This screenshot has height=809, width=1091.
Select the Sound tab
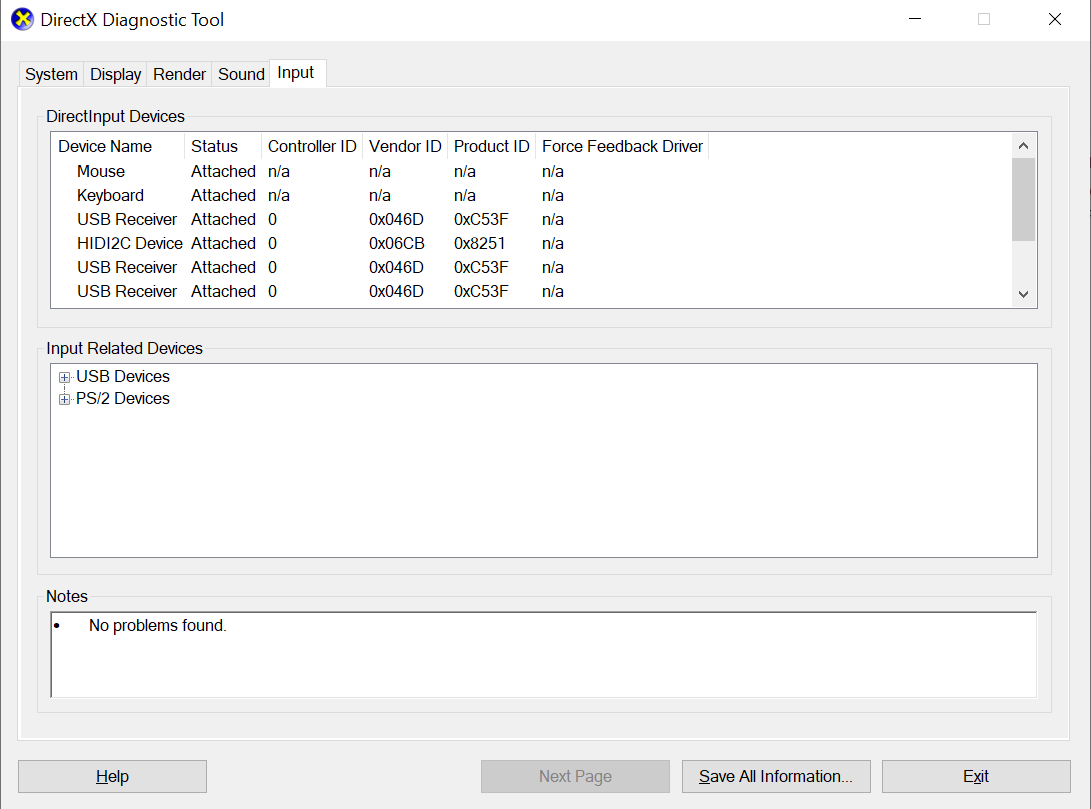[241, 74]
